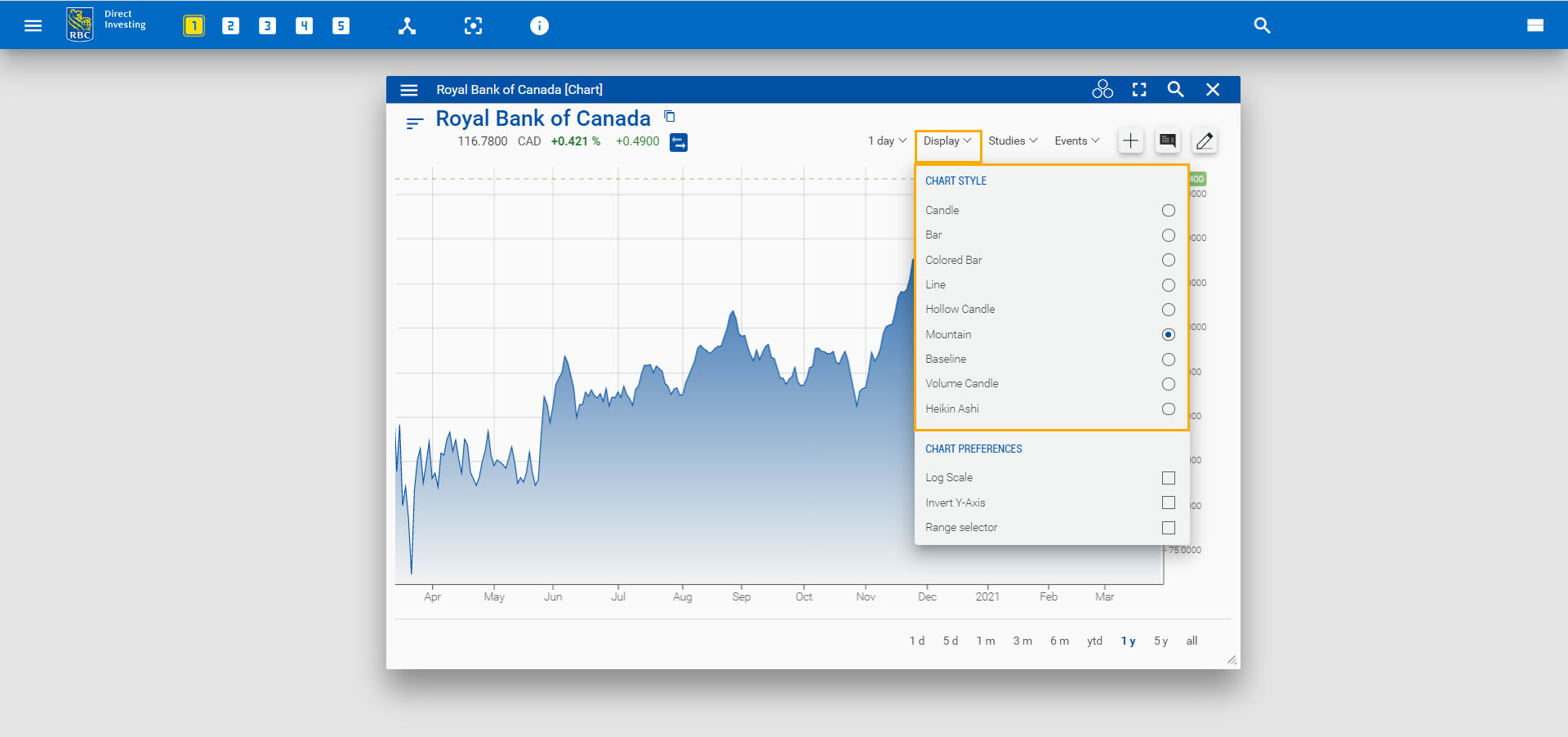The width and height of the screenshot is (1568, 737).
Task: Open the 1 day interval dropdown
Action: tap(886, 141)
